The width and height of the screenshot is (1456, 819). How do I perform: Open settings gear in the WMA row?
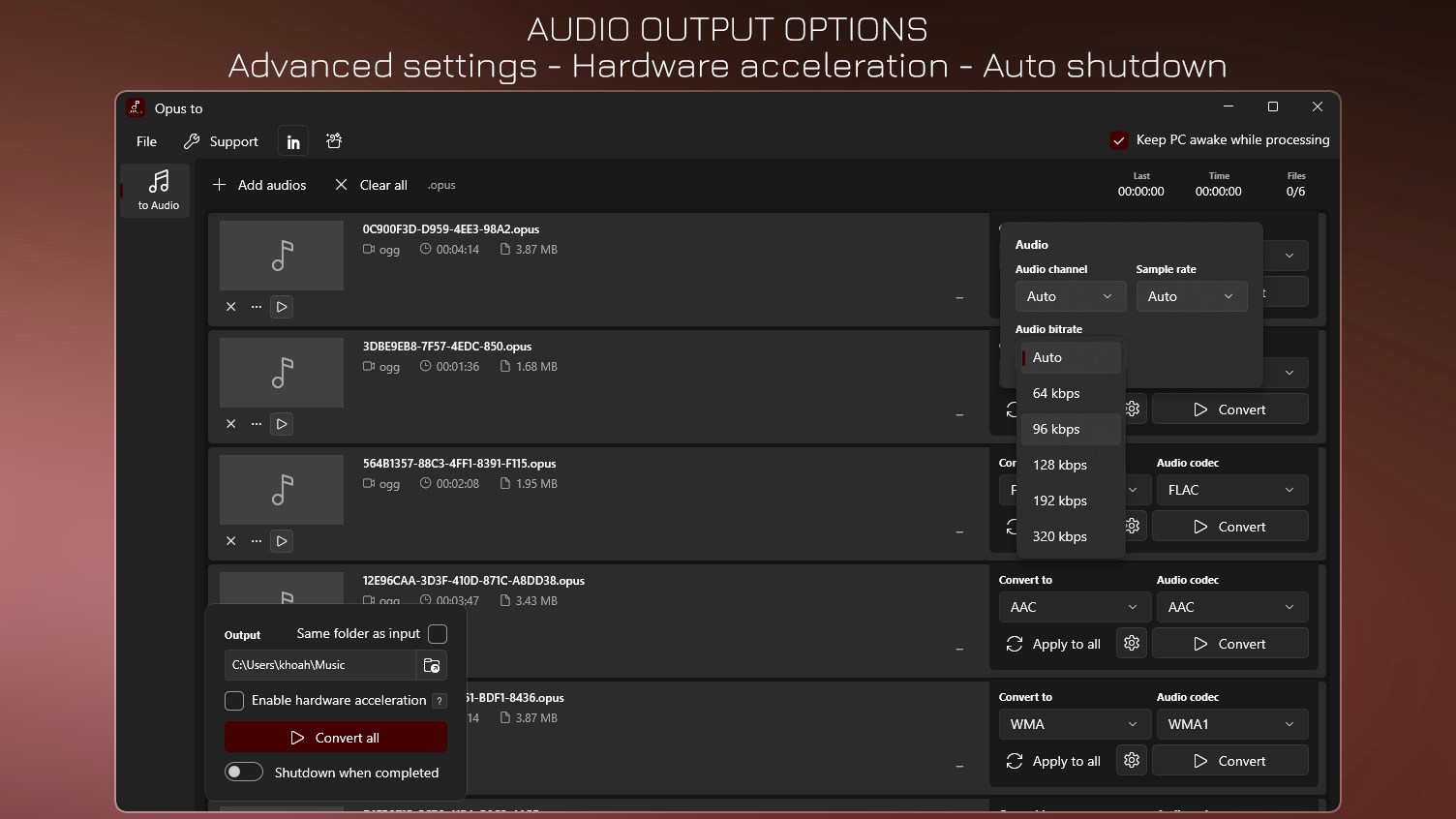(x=1132, y=760)
